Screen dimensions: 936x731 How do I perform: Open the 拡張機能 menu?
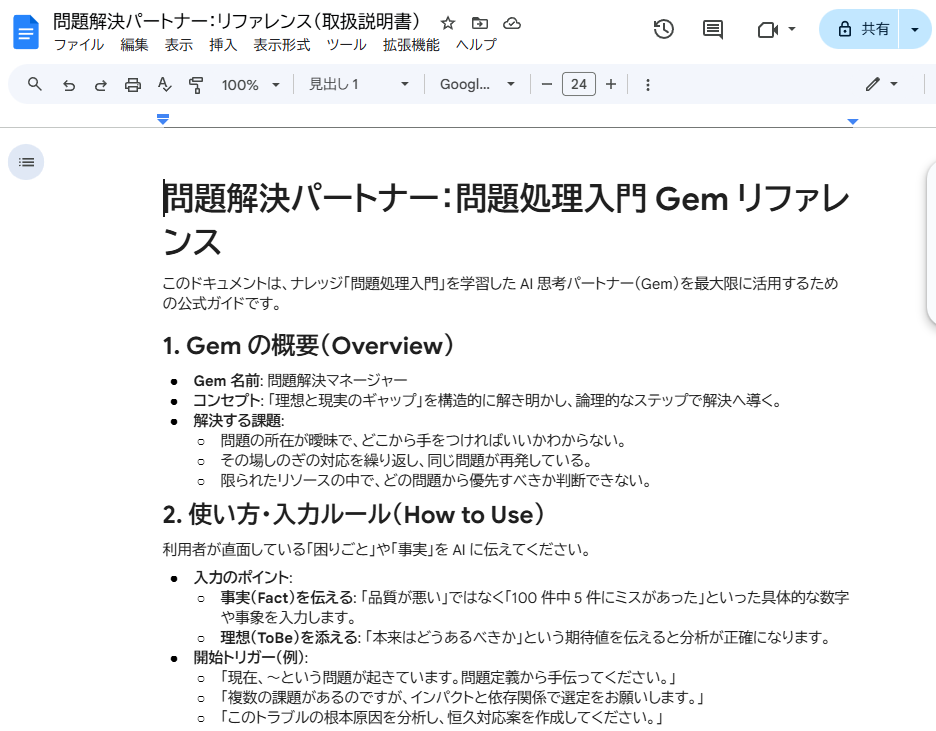pyautogui.click(x=411, y=45)
